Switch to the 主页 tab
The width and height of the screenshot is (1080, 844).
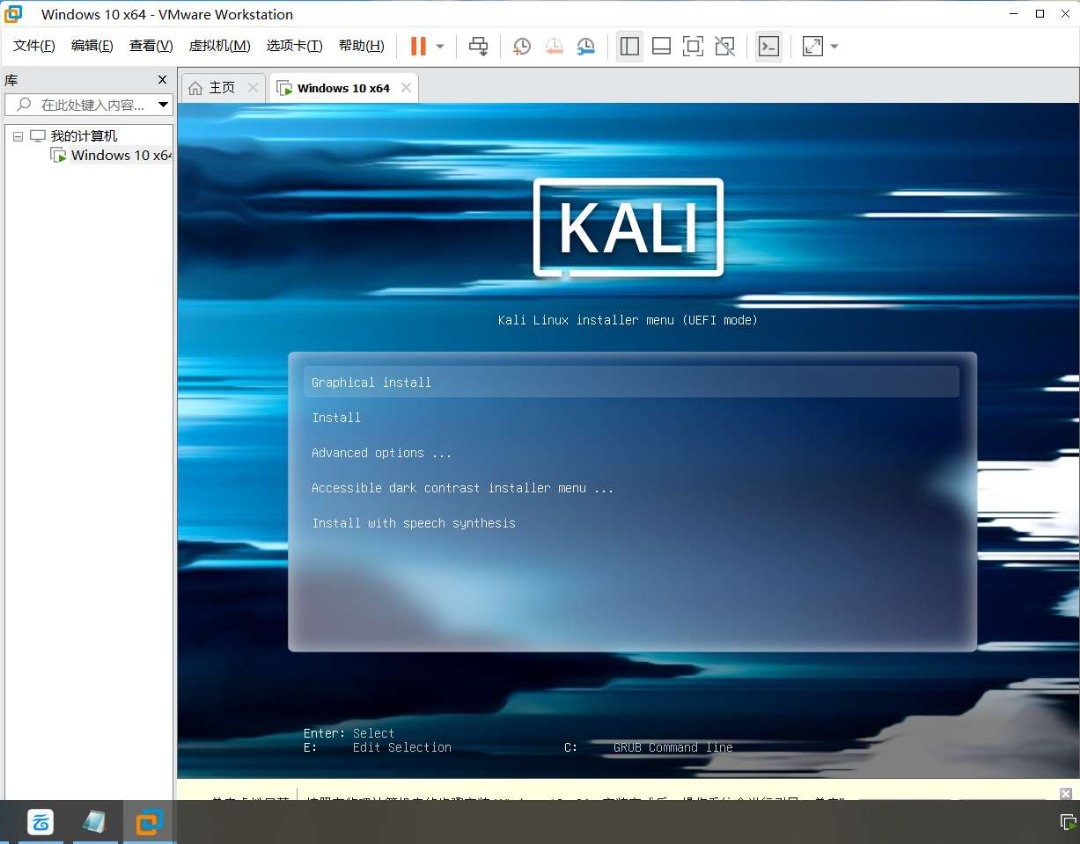221,88
